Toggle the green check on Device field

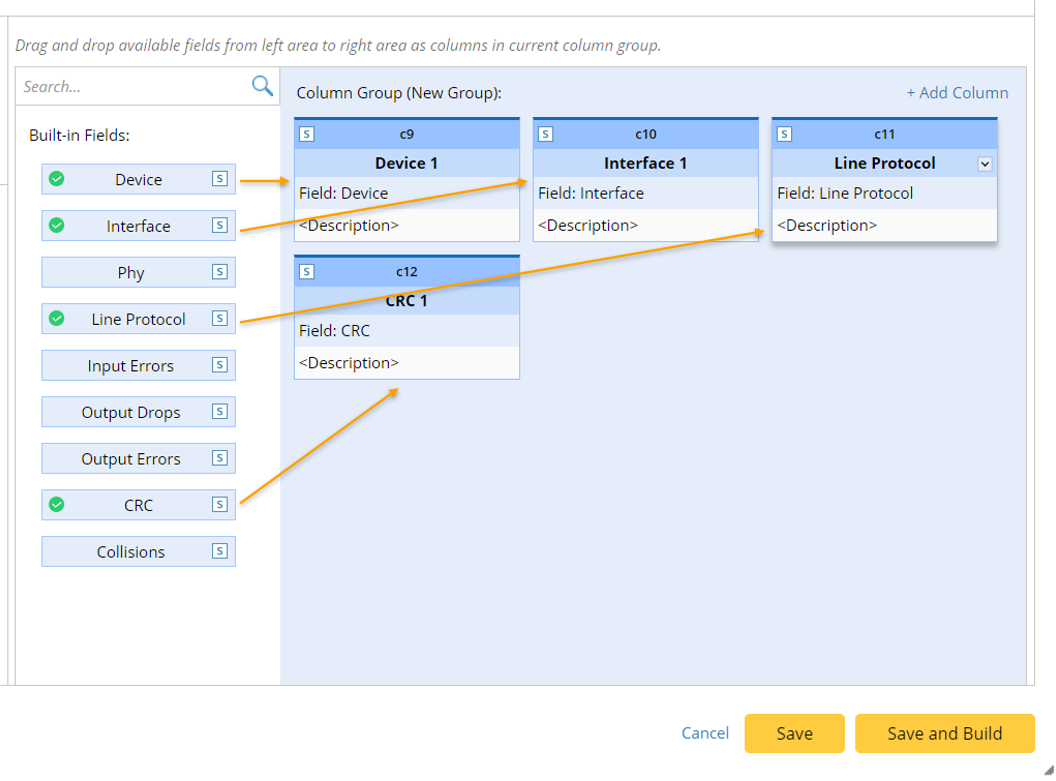click(57, 179)
